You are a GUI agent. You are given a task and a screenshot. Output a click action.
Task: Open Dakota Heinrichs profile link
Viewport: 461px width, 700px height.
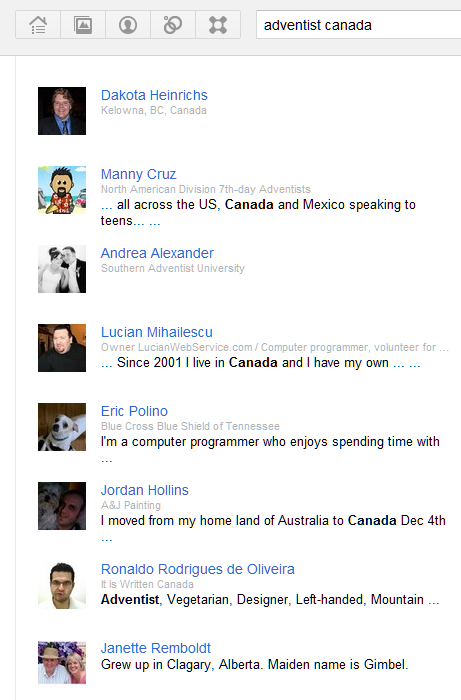pyautogui.click(x=154, y=95)
